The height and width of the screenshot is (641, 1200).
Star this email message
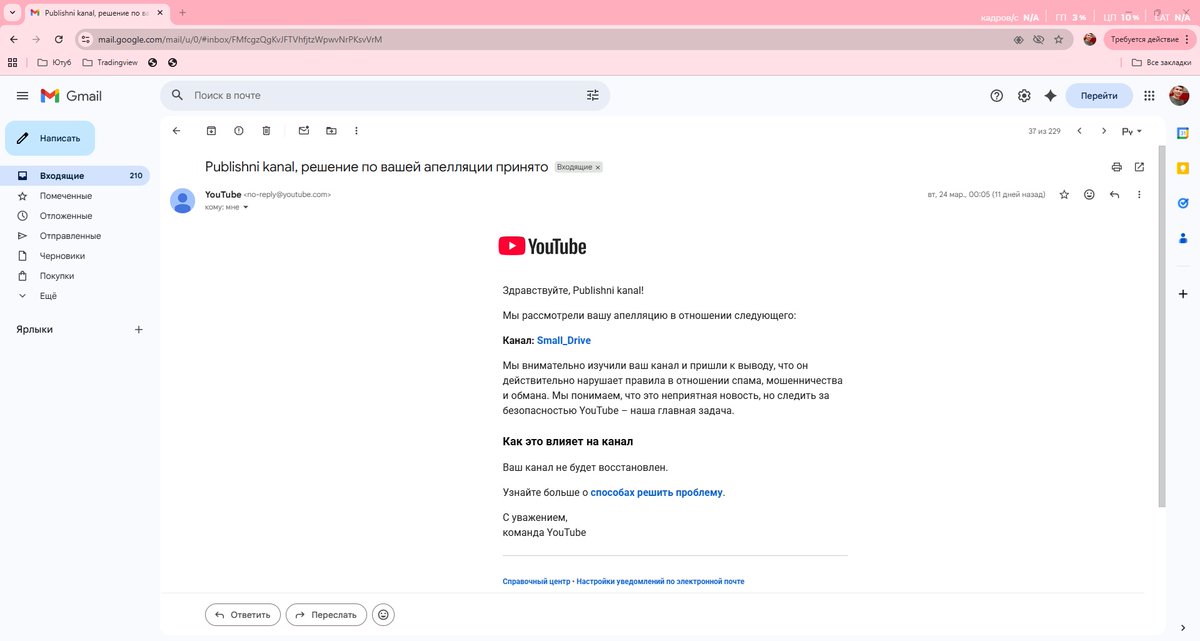pos(1064,194)
